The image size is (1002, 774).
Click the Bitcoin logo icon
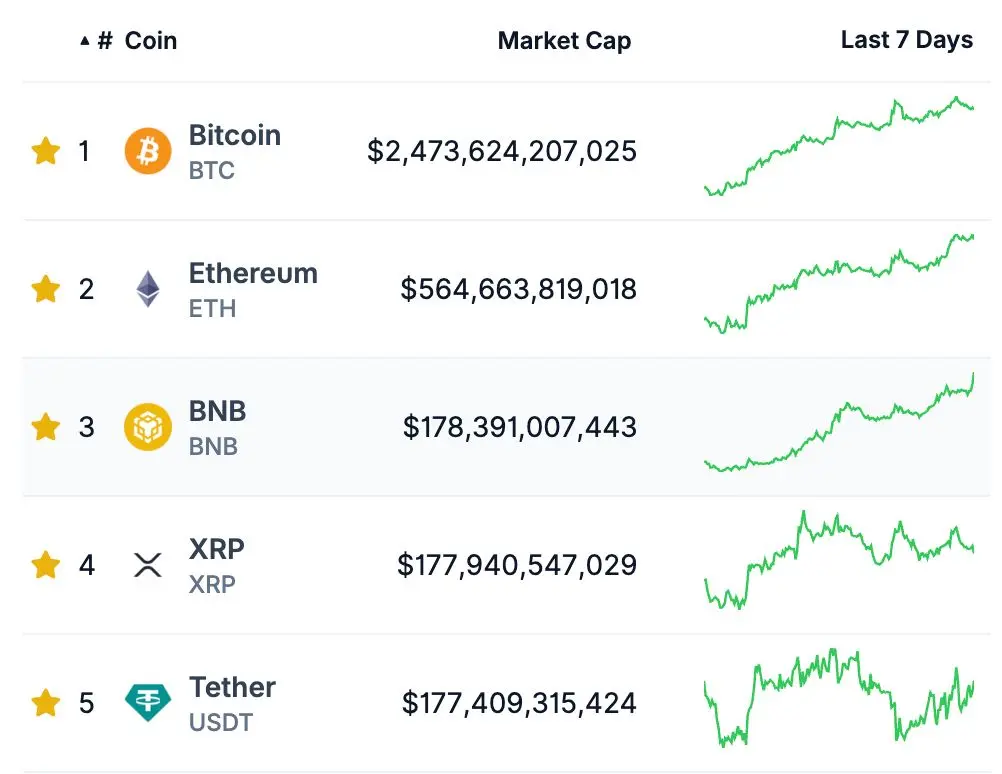(x=148, y=152)
